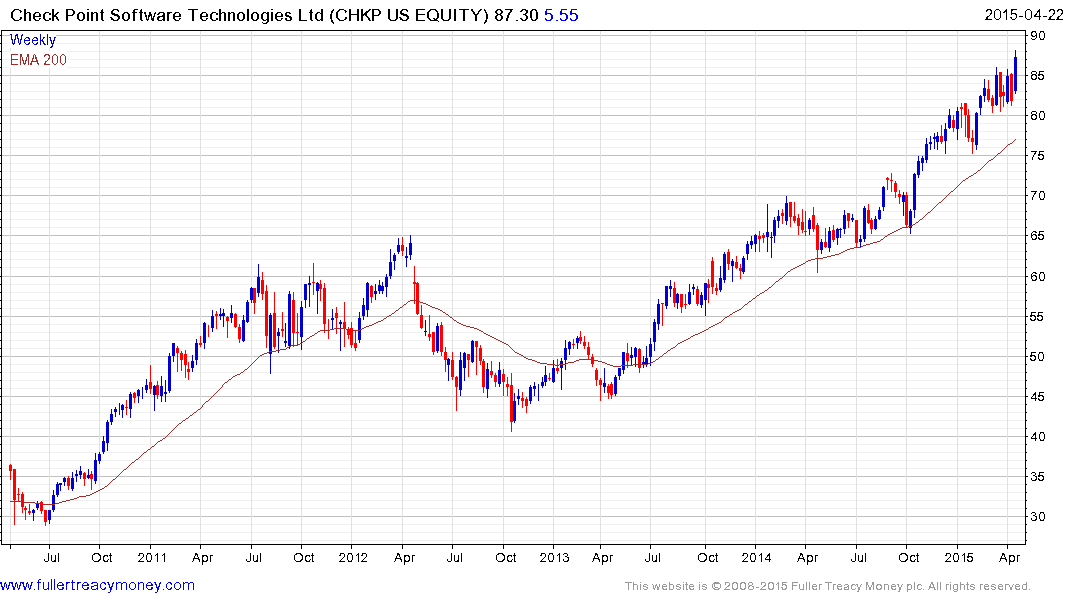Click the 87.30 price value in title
Image resolution: width=1075 pixels, height=600 pixels.
click(516, 15)
